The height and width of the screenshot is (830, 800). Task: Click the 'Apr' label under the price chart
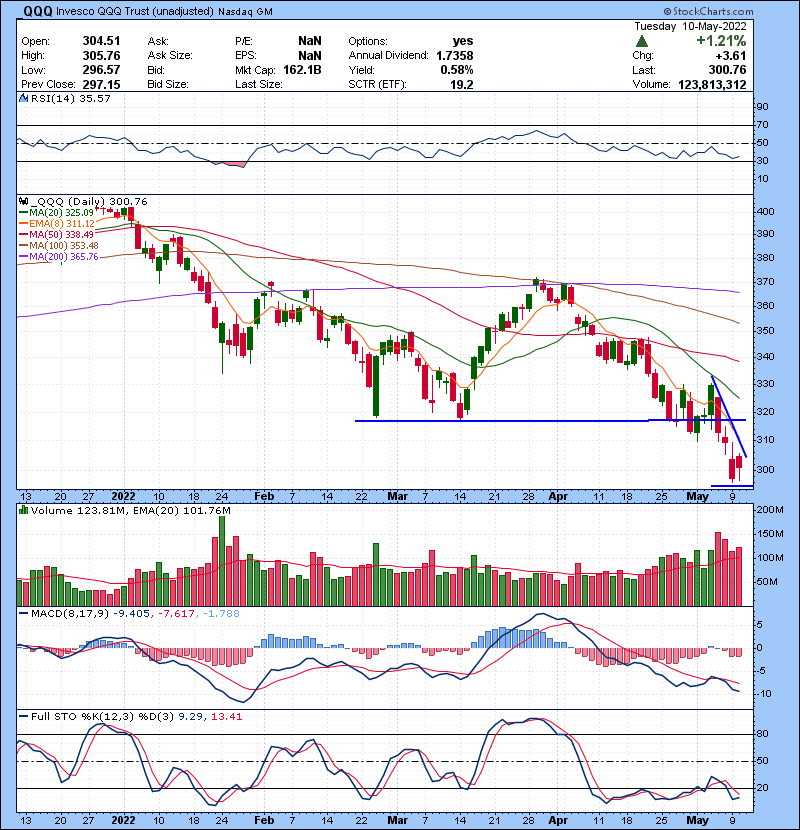558,497
